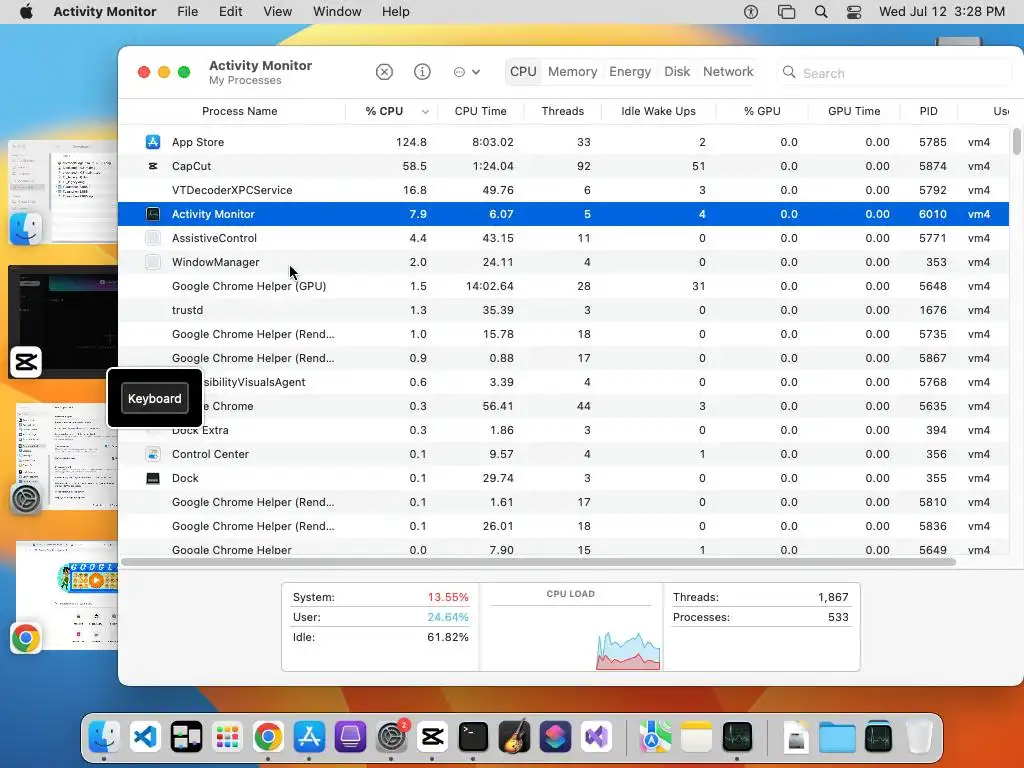Open the File menu
The image size is (1024, 768).
coord(187,12)
